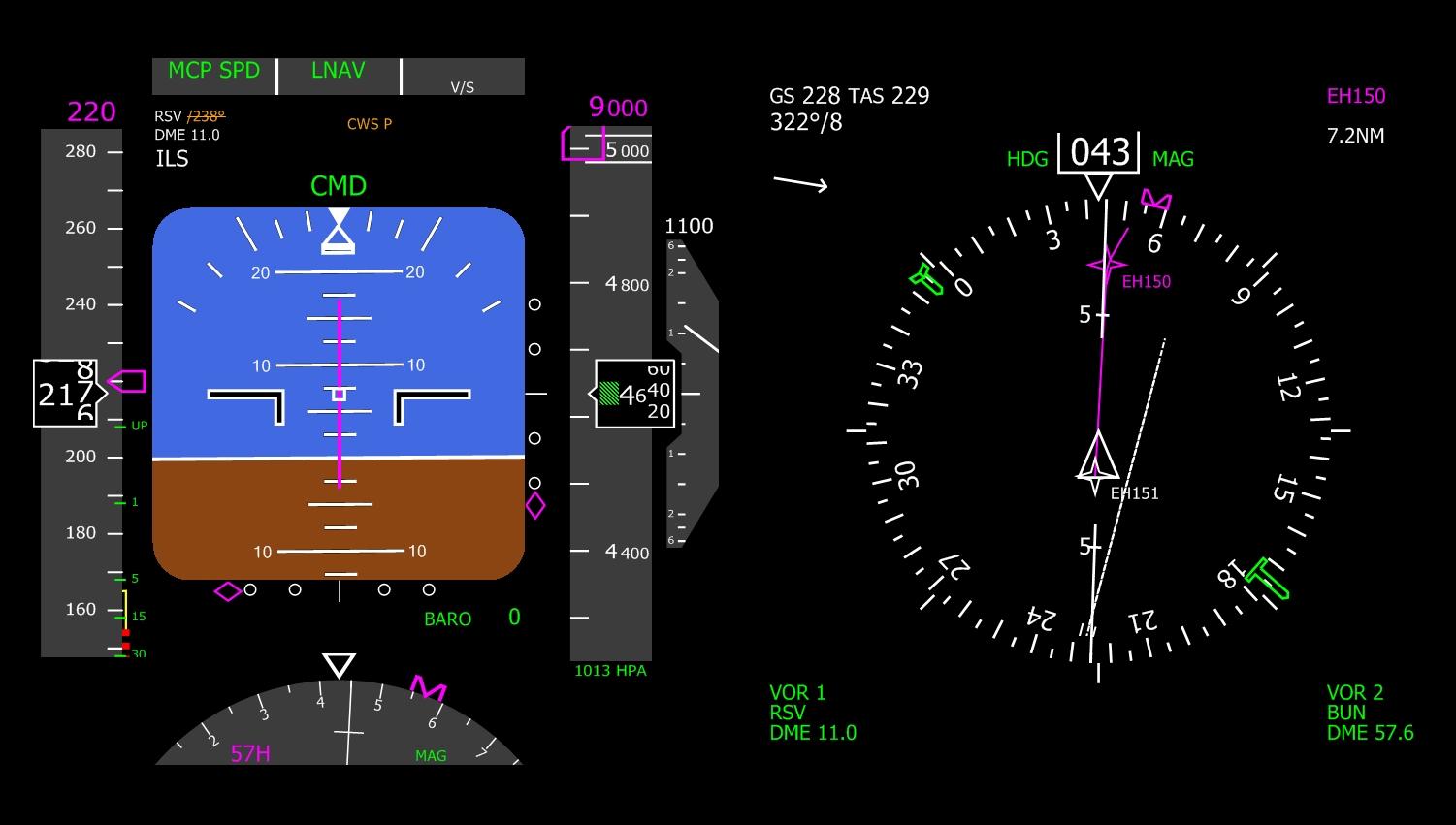Click the vertical speed 1100 readout

(689, 226)
